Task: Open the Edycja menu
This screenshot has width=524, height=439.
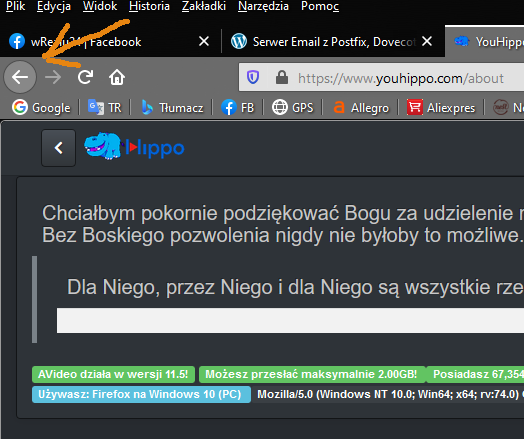Action: pos(54,6)
